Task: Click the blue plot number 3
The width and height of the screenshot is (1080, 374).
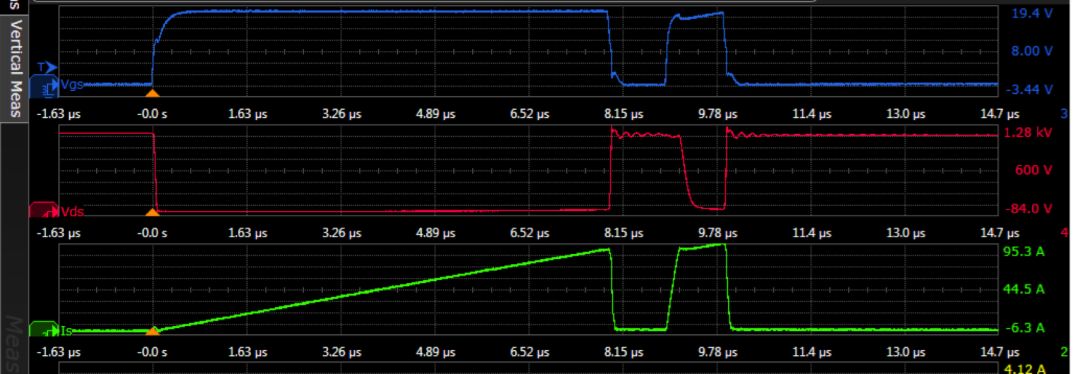Action: click(1064, 114)
